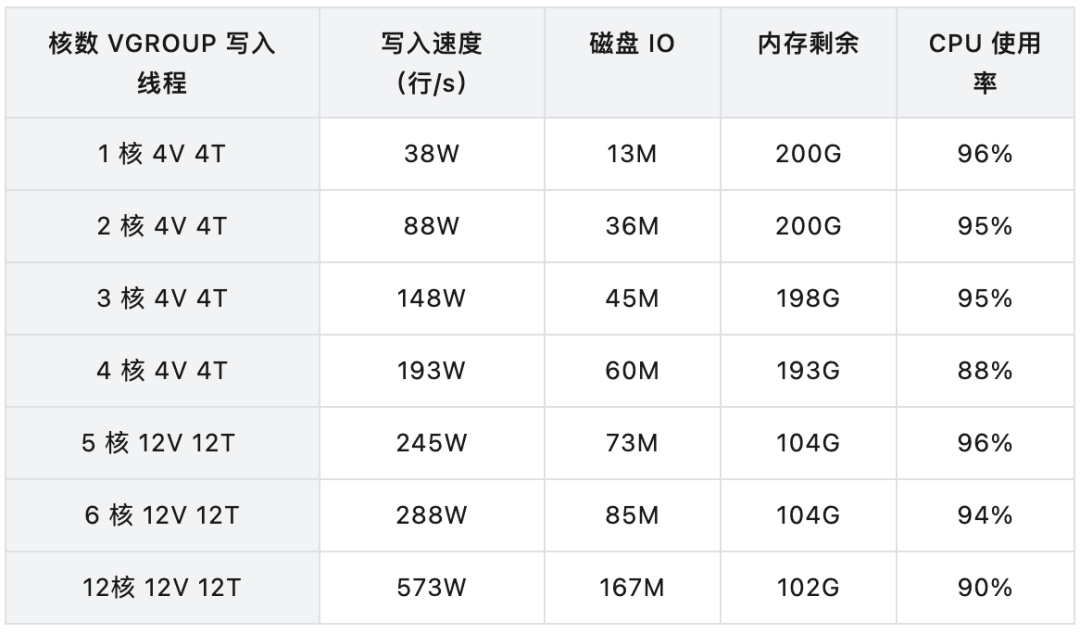
Task: Select the 88W cell
Action: point(431,226)
